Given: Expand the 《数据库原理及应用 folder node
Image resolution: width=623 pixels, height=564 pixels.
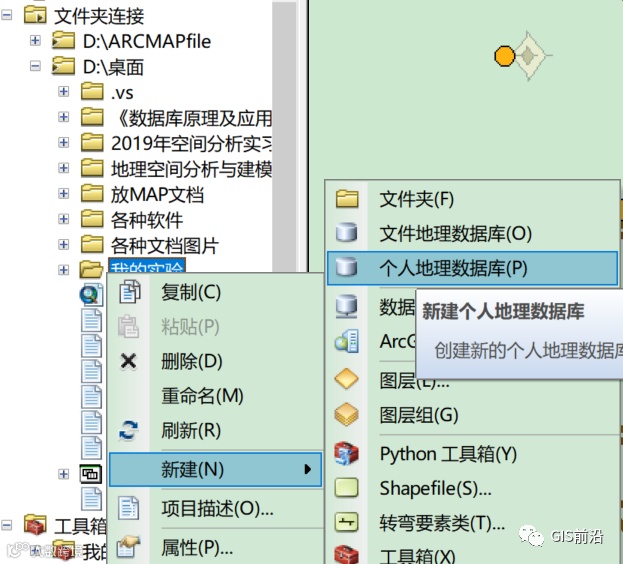Looking at the screenshot, I should [x=64, y=117].
